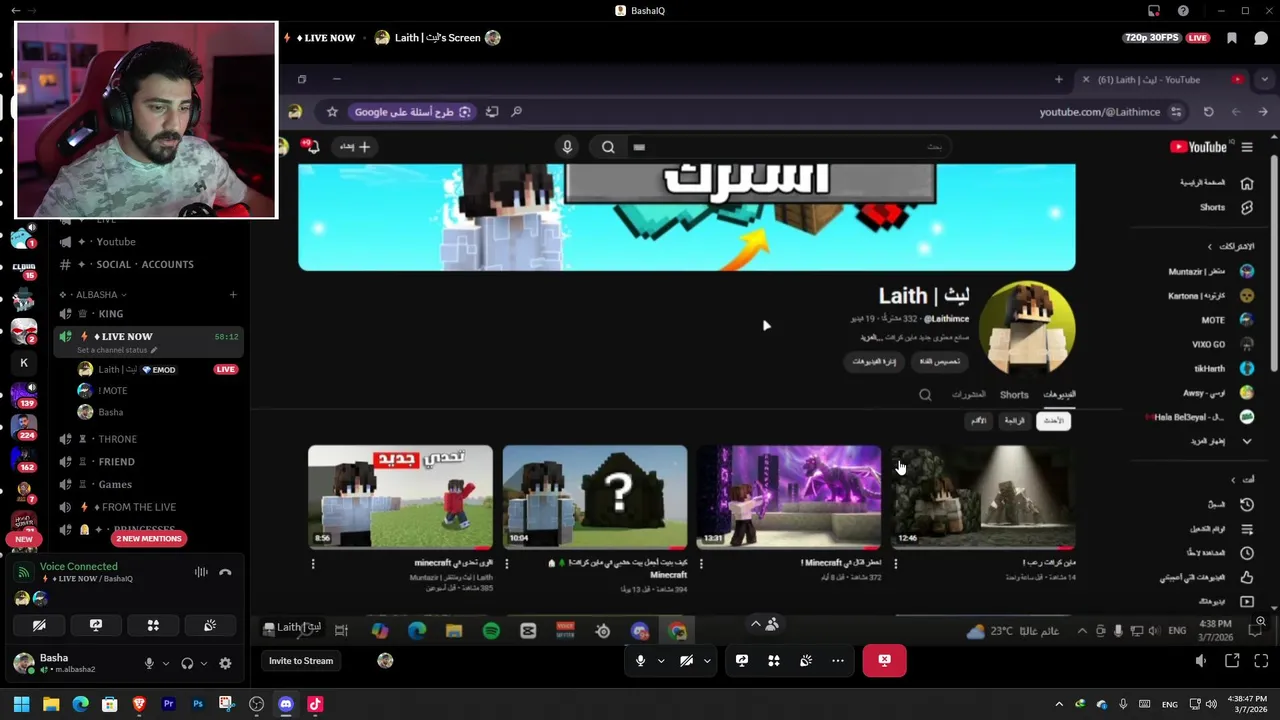Open Photoshop from the Windows taskbar
1280x720 pixels.
point(198,704)
